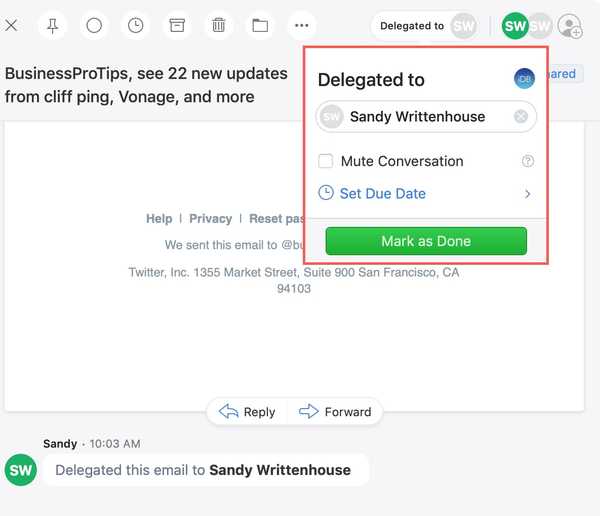Expand Set Due Date chevron arrow
The width and height of the screenshot is (600, 516).
(x=527, y=194)
